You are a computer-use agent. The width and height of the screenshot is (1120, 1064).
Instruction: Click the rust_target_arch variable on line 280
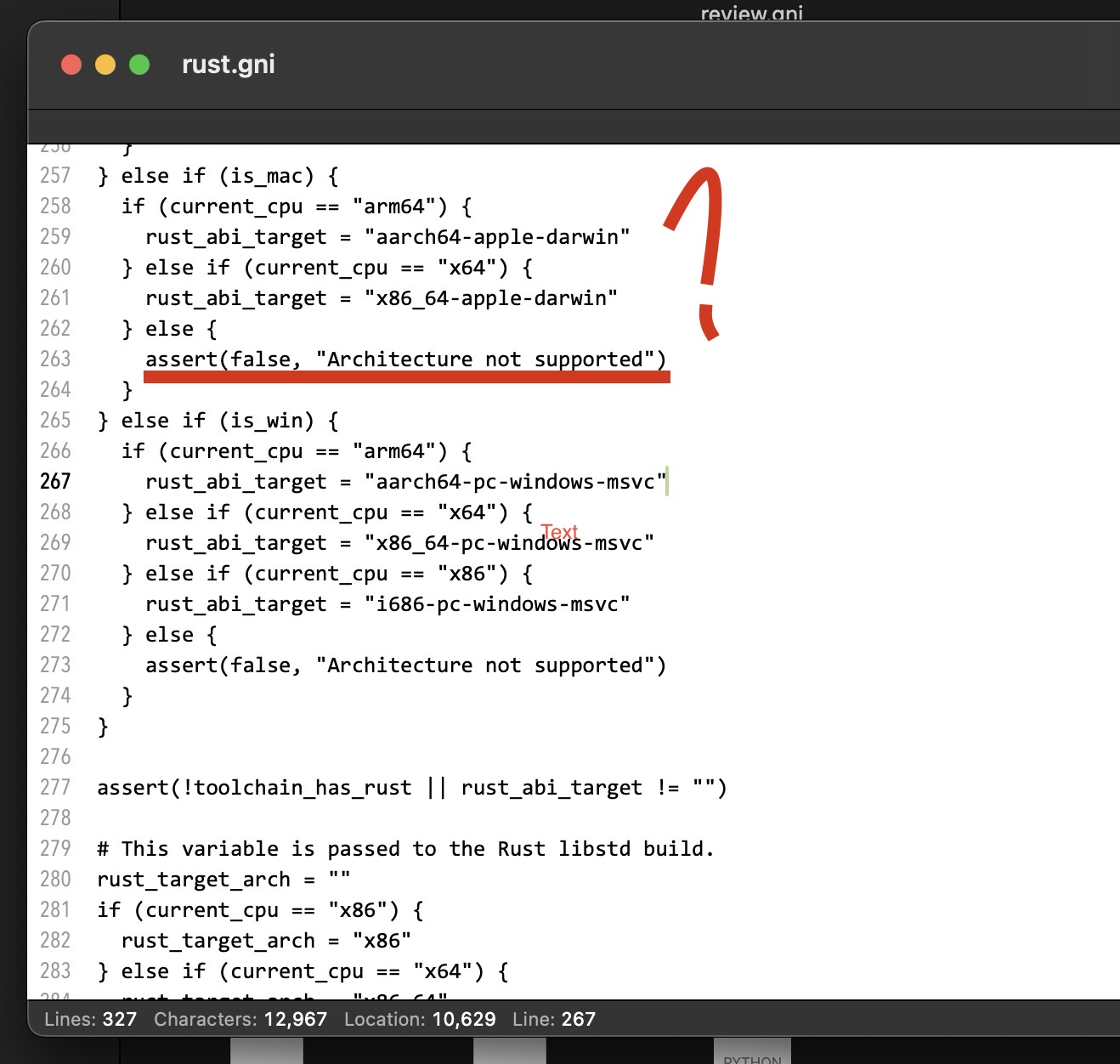tap(194, 880)
